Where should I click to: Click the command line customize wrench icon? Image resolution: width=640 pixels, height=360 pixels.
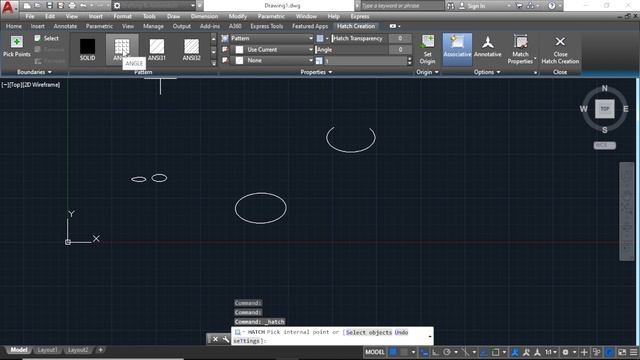point(225,339)
